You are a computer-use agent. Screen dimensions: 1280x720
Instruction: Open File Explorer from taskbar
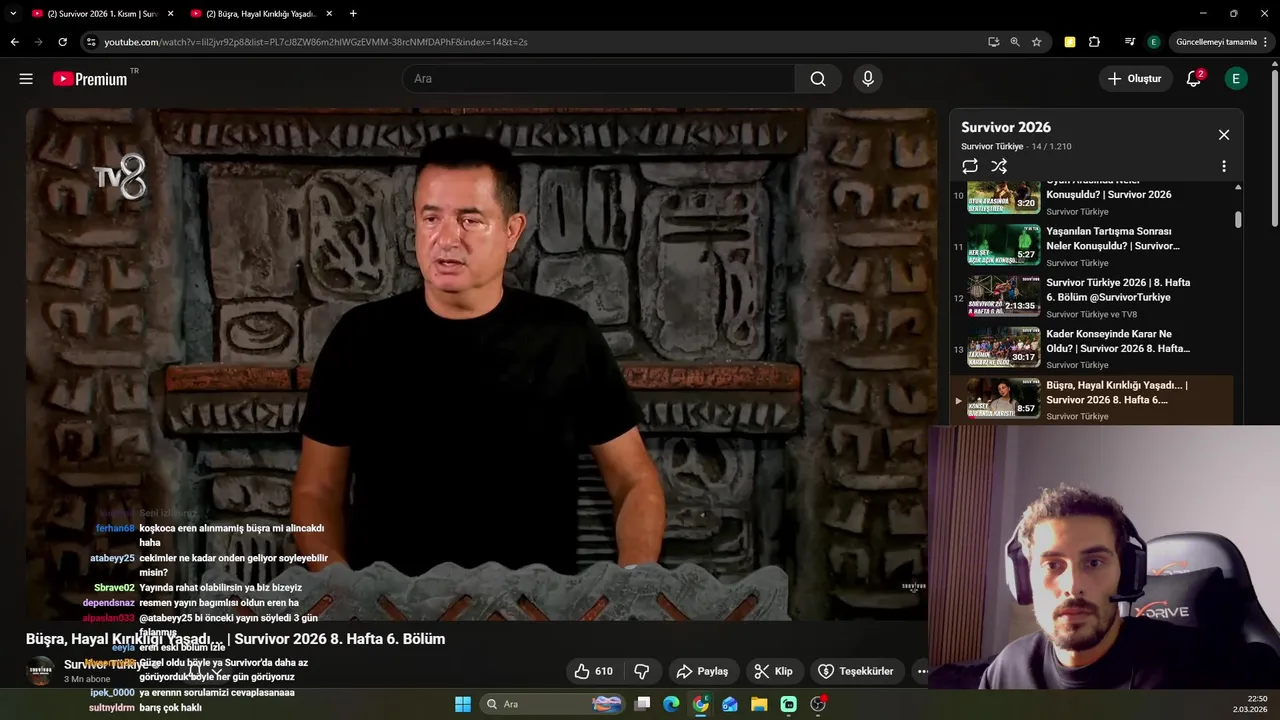click(759, 704)
